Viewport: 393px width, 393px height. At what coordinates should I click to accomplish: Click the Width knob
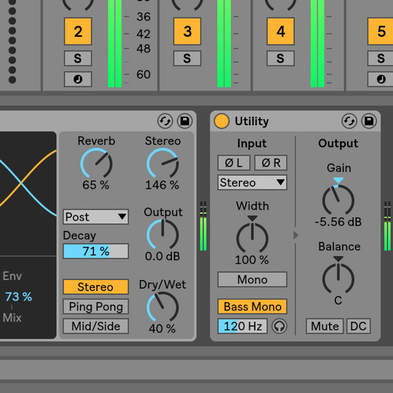252,238
